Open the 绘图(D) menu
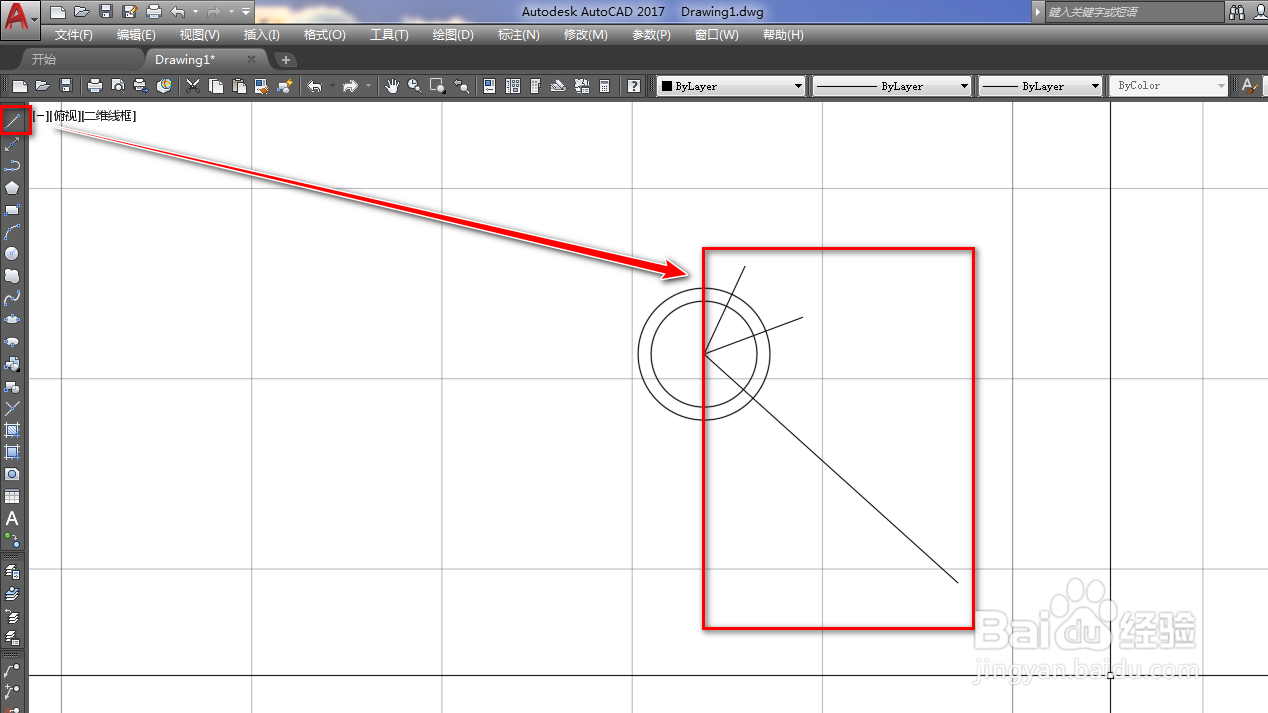Viewport: 1268px width, 713px height. pos(453,35)
